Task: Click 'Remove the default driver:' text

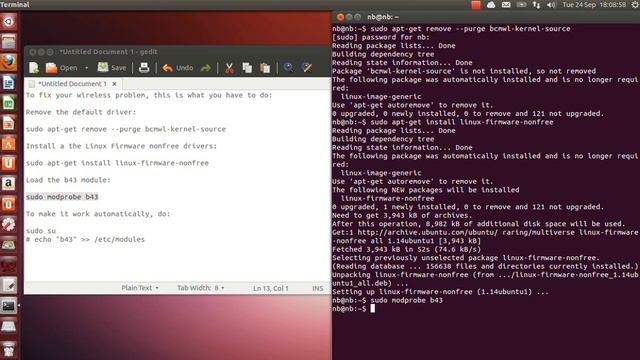Action: coord(81,112)
